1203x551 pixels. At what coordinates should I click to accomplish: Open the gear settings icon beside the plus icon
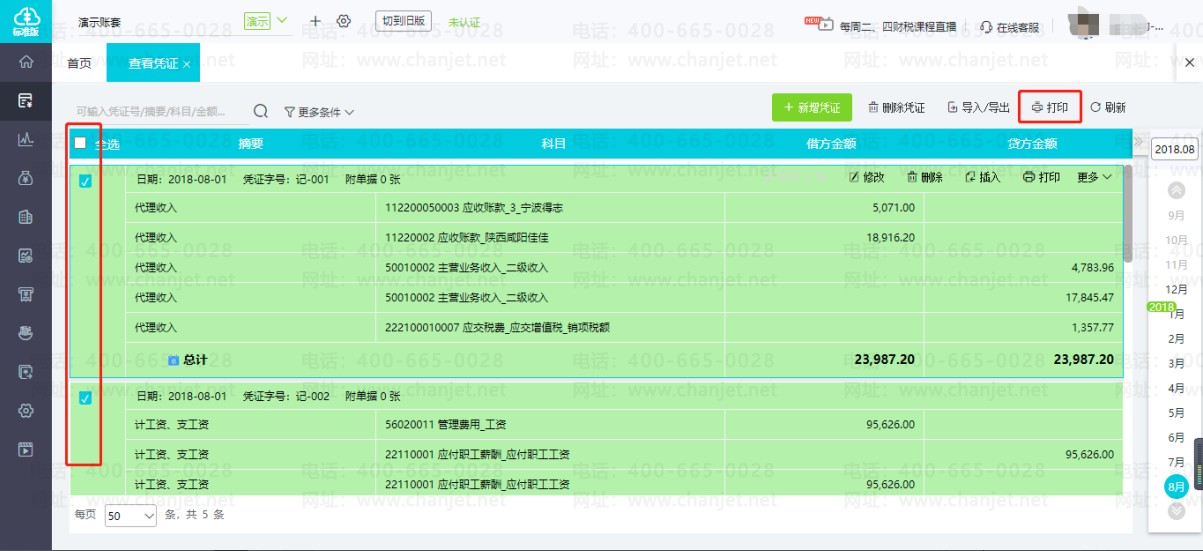click(x=344, y=21)
